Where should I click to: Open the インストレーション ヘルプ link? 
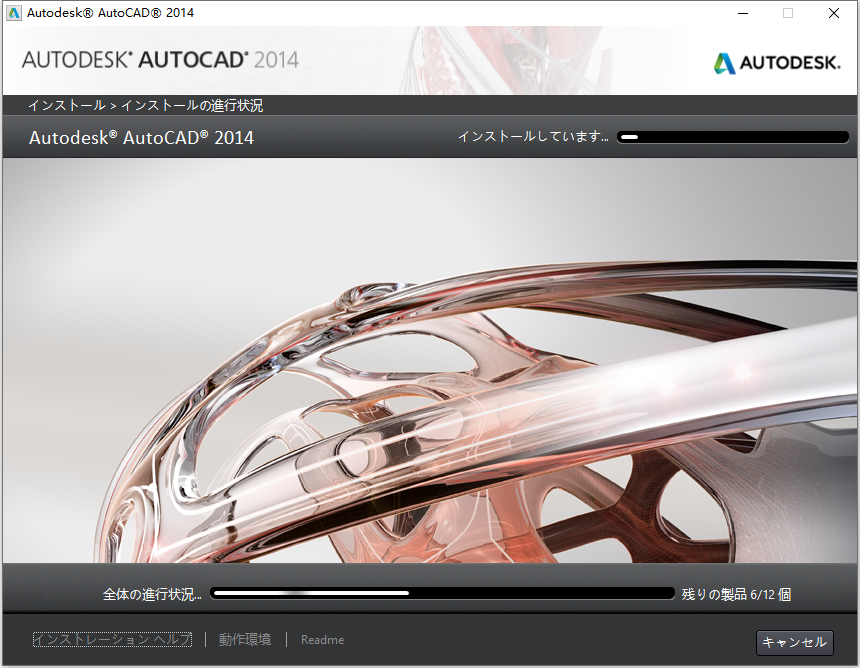112,639
